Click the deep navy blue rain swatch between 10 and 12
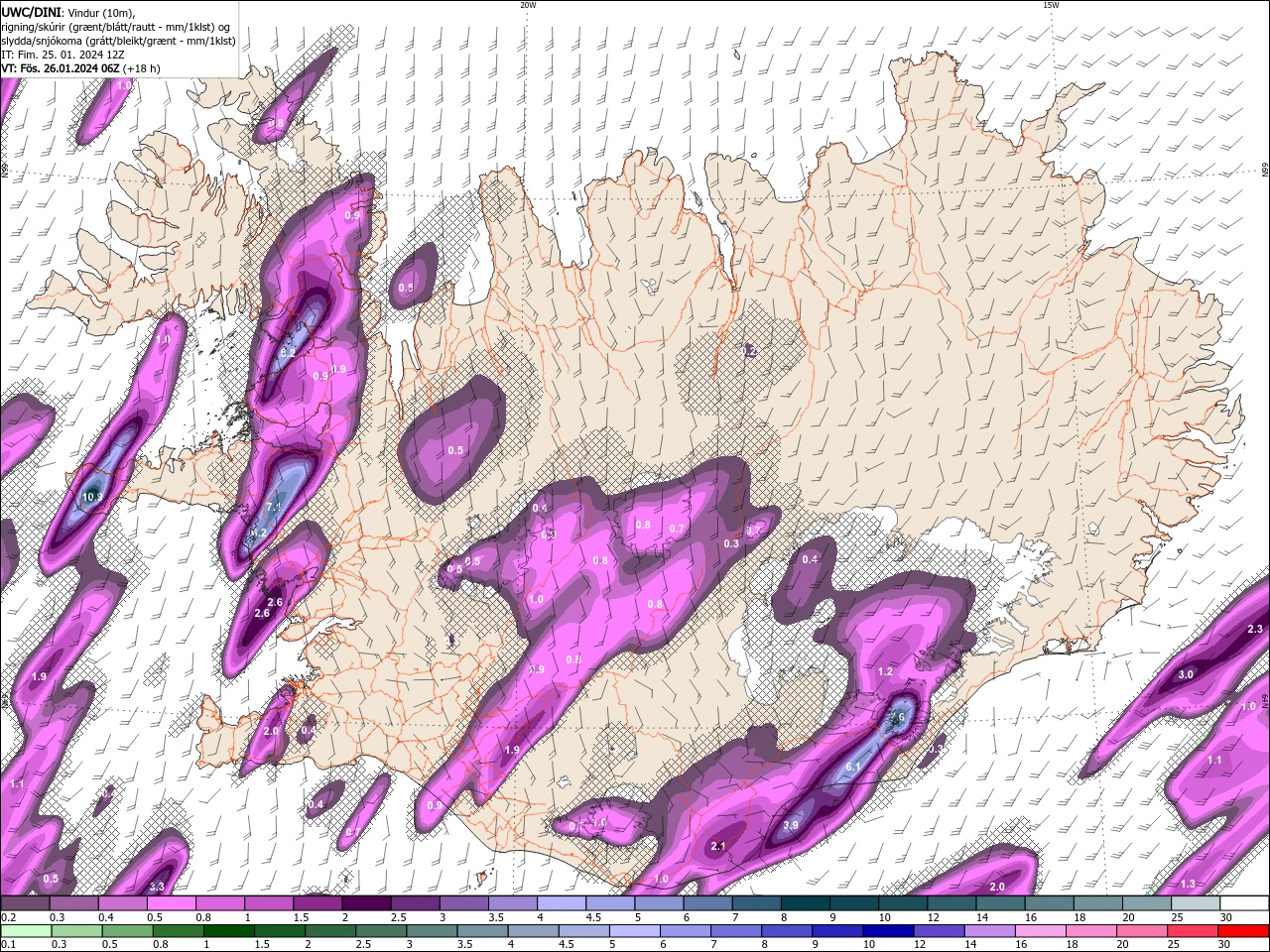Screen dimensions: 1270x952 tap(888, 931)
